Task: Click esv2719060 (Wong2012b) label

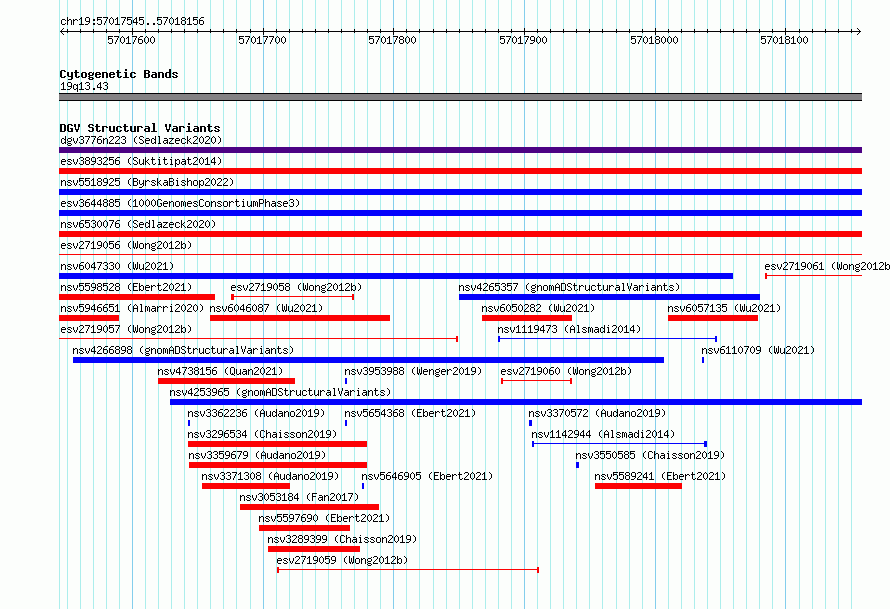Action: (x=566, y=371)
